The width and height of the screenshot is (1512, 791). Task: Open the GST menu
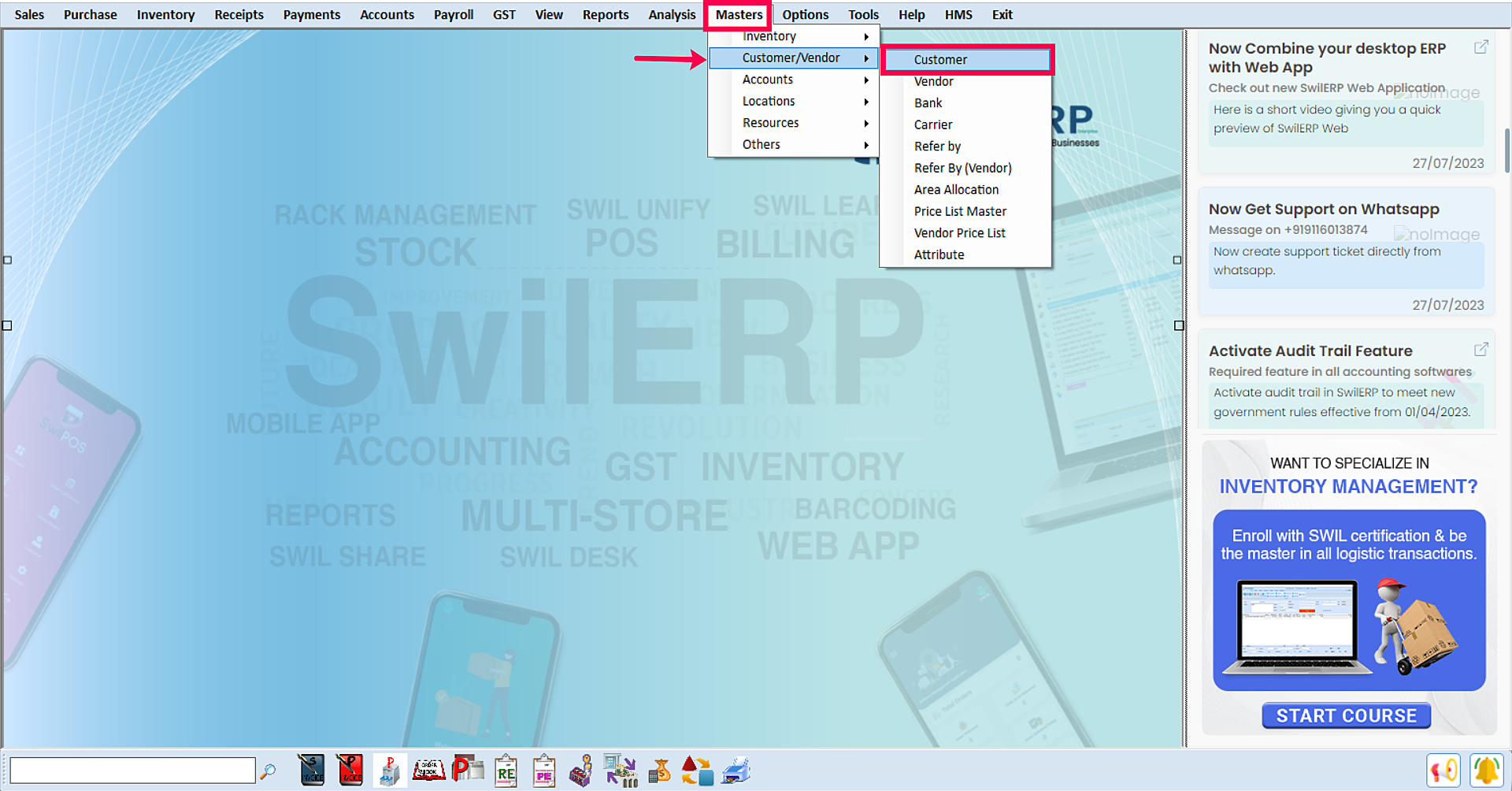pos(504,14)
